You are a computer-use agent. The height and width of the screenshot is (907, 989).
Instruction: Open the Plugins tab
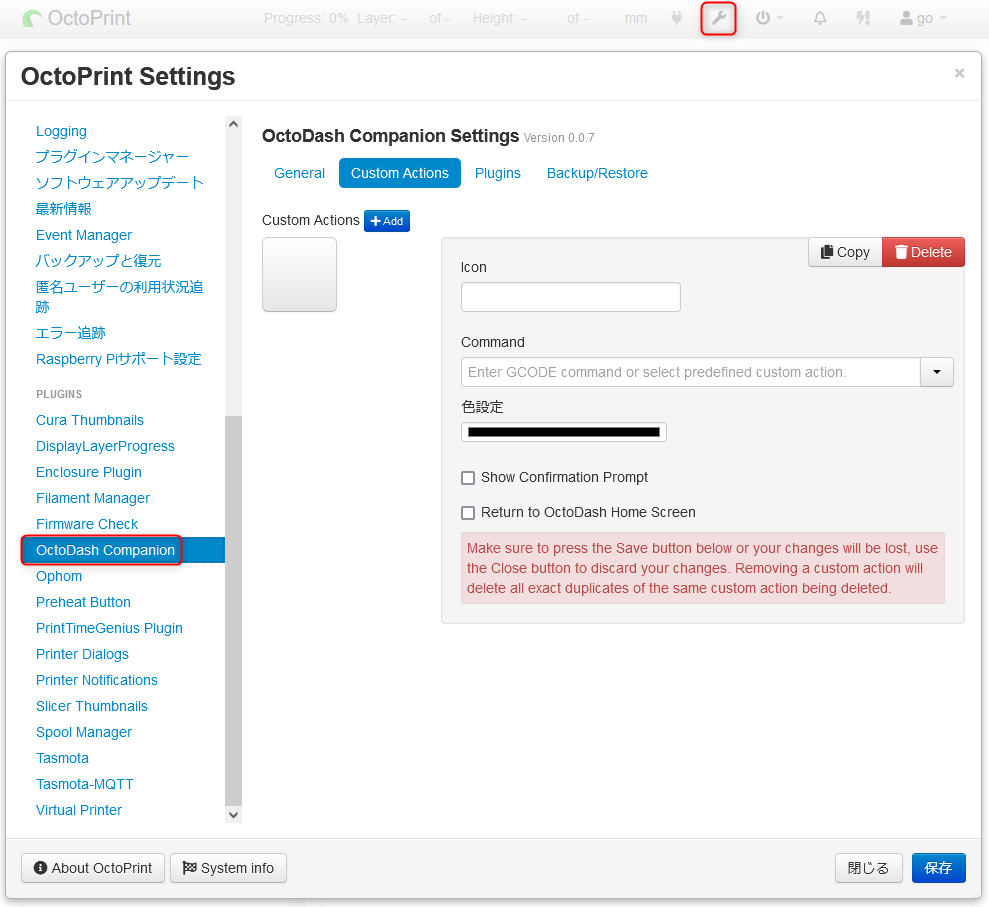498,173
